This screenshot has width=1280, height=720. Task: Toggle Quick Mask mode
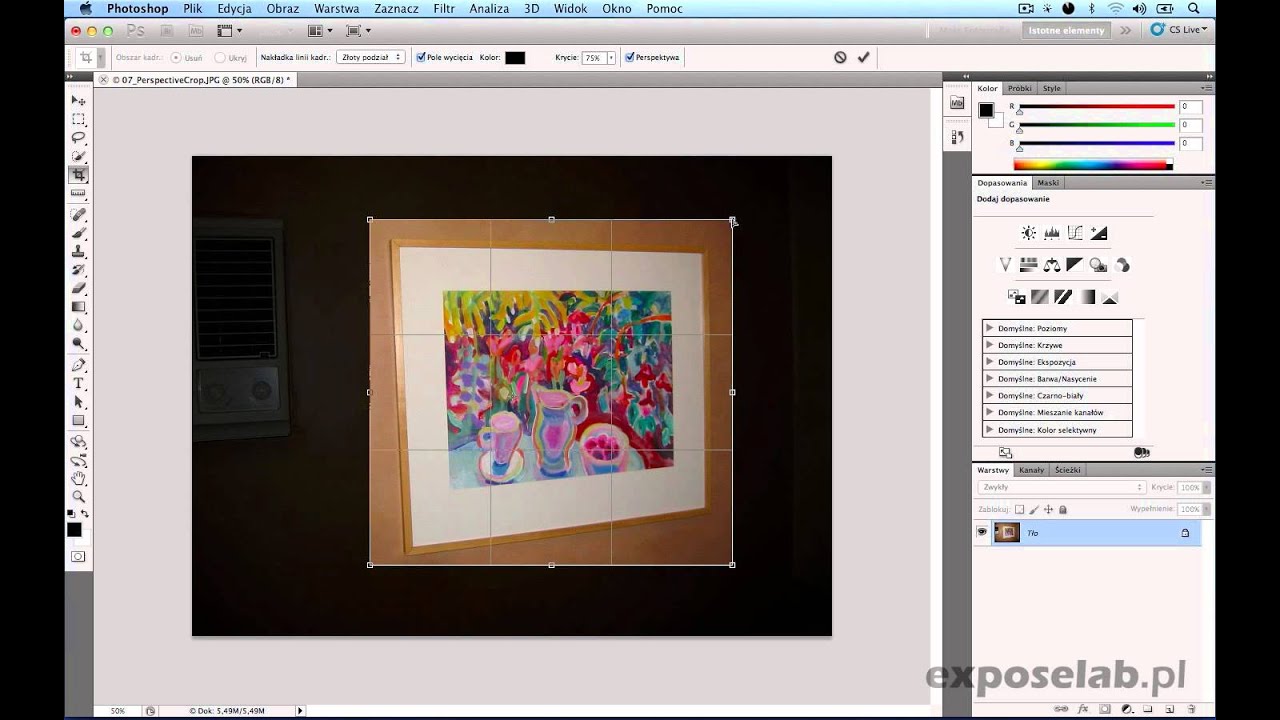pos(78,556)
